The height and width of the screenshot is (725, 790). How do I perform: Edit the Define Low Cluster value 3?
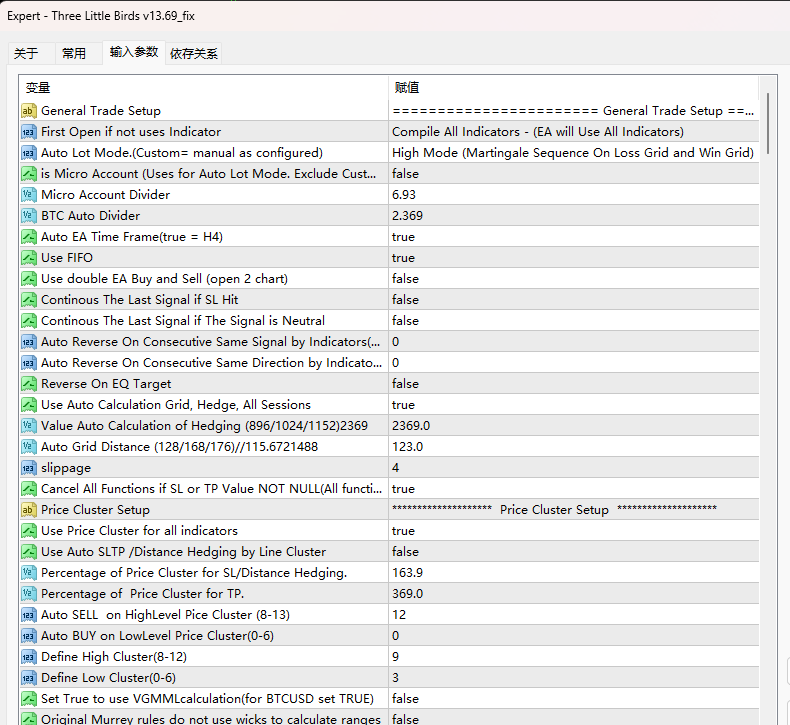click(574, 678)
